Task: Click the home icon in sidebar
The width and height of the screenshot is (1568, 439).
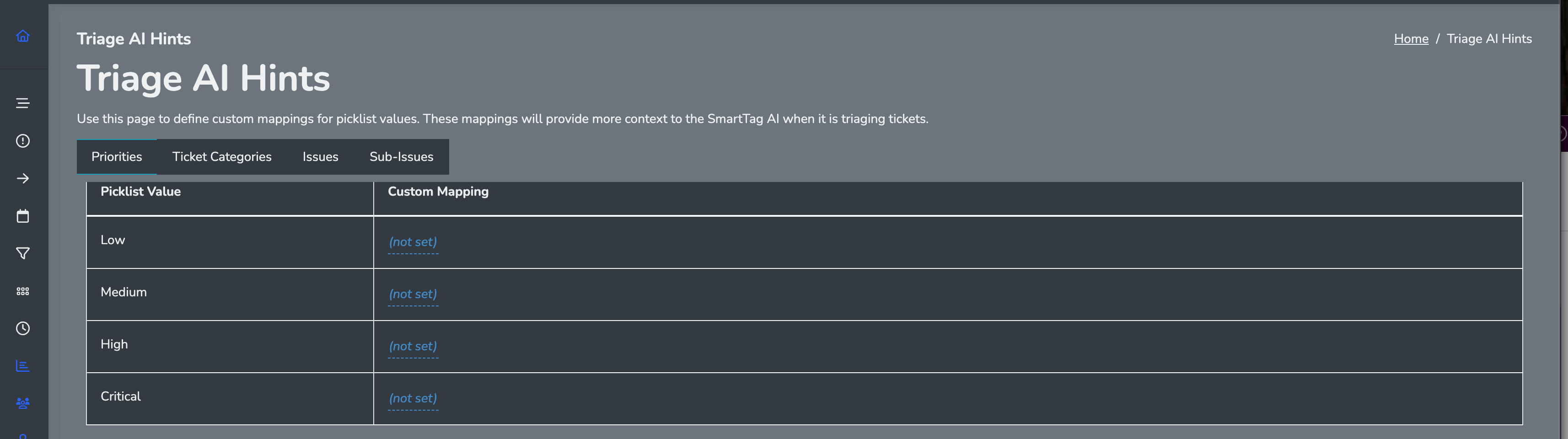Action: click(x=22, y=36)
